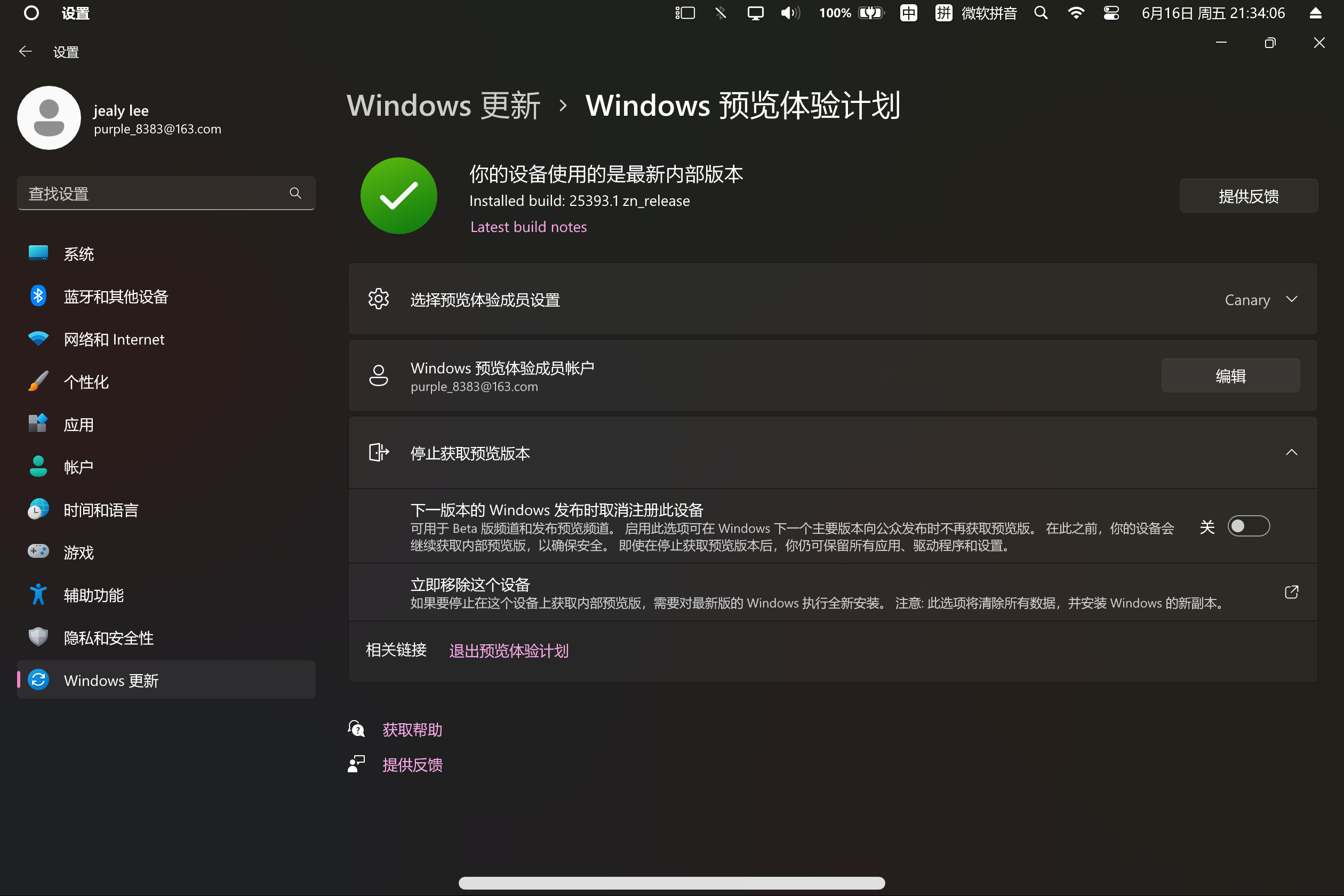
Task: Open Control Center in the menu bar
Action: 1111,13
